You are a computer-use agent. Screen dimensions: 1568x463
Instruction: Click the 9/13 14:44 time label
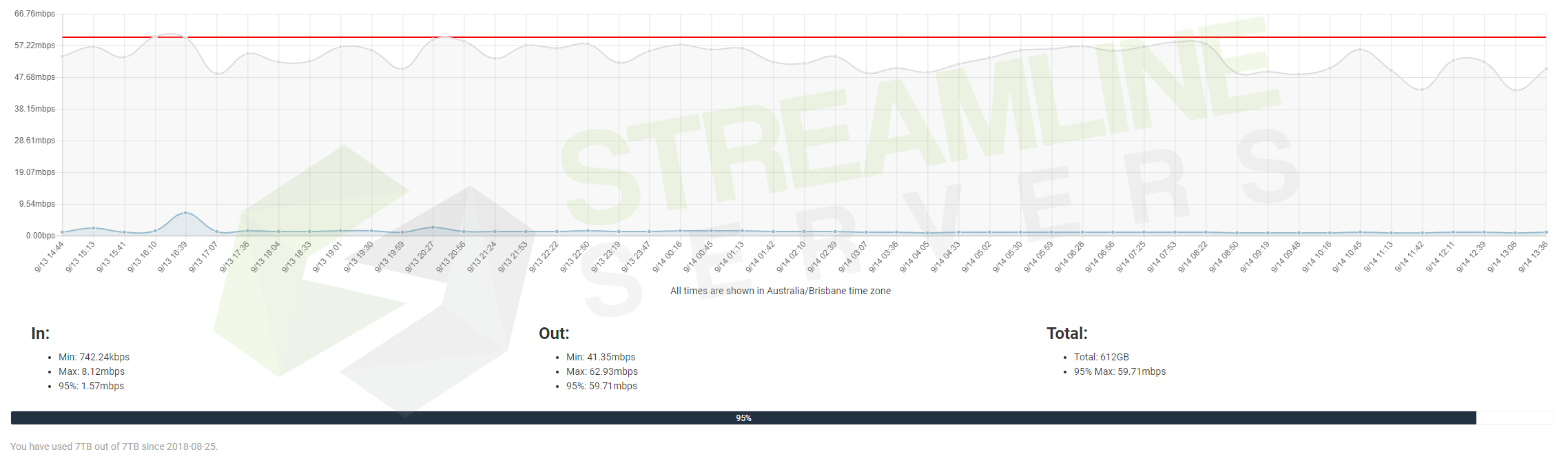click(49, 257)
